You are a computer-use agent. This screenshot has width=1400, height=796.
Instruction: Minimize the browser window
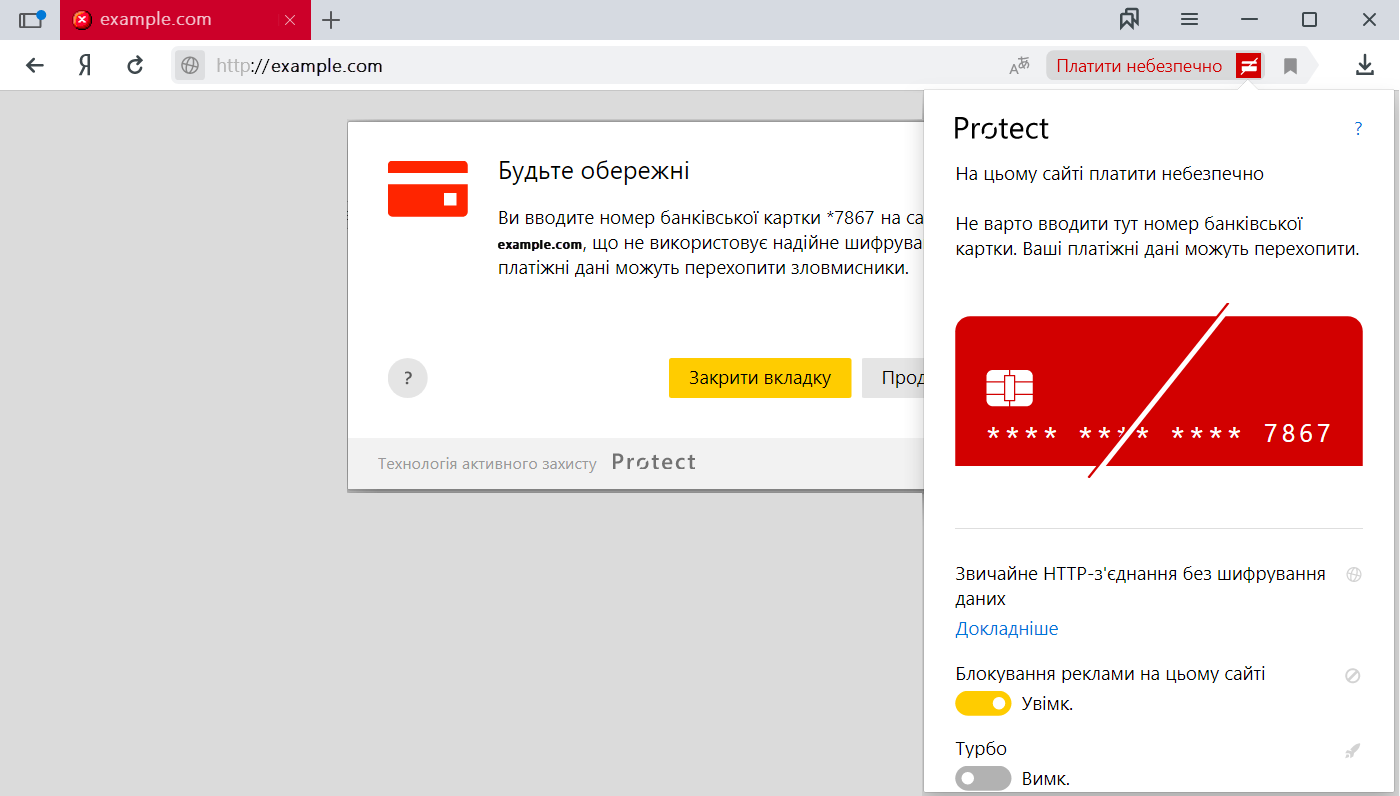click(1249, 19)
